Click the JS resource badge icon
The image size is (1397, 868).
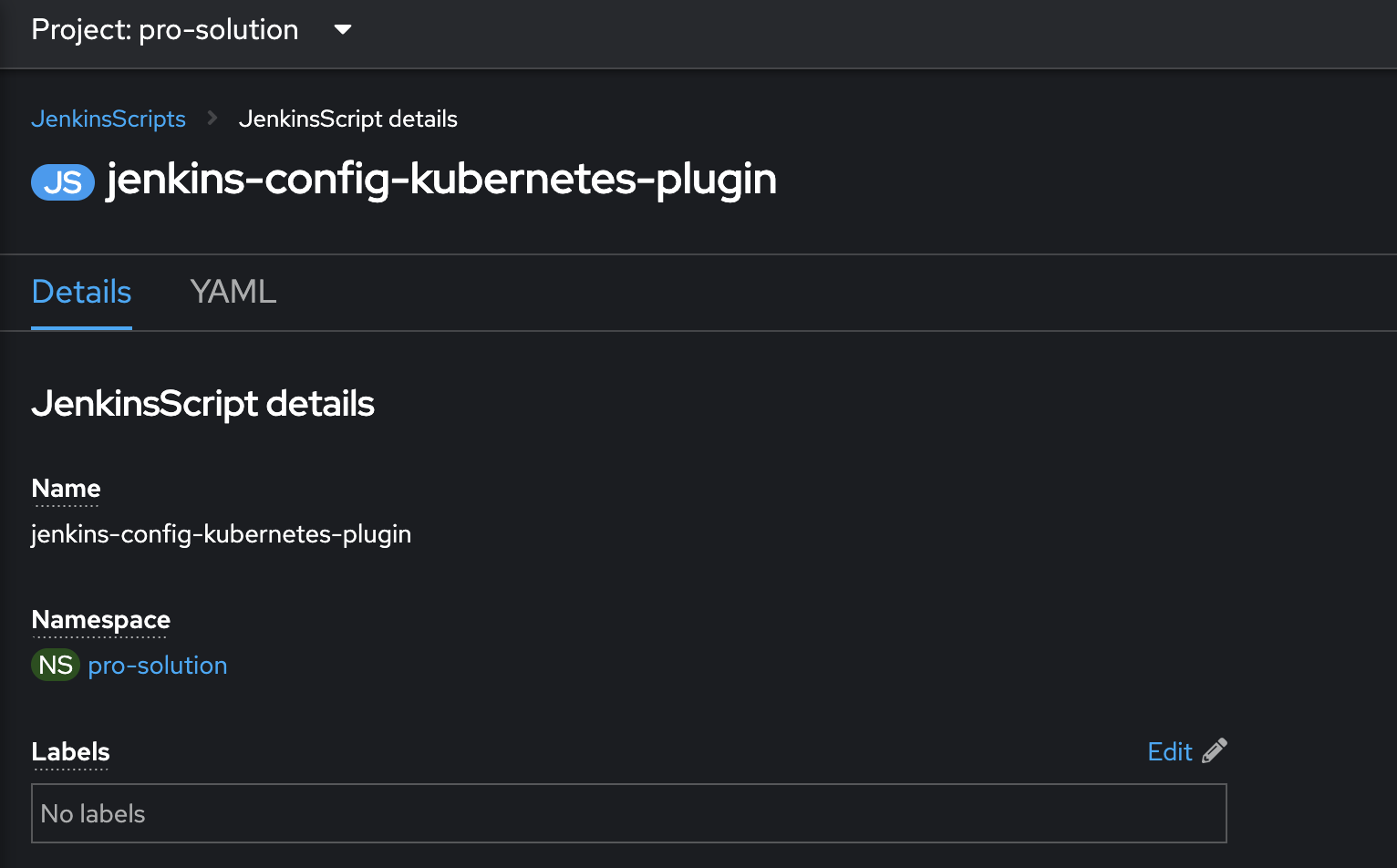(63, 182)
